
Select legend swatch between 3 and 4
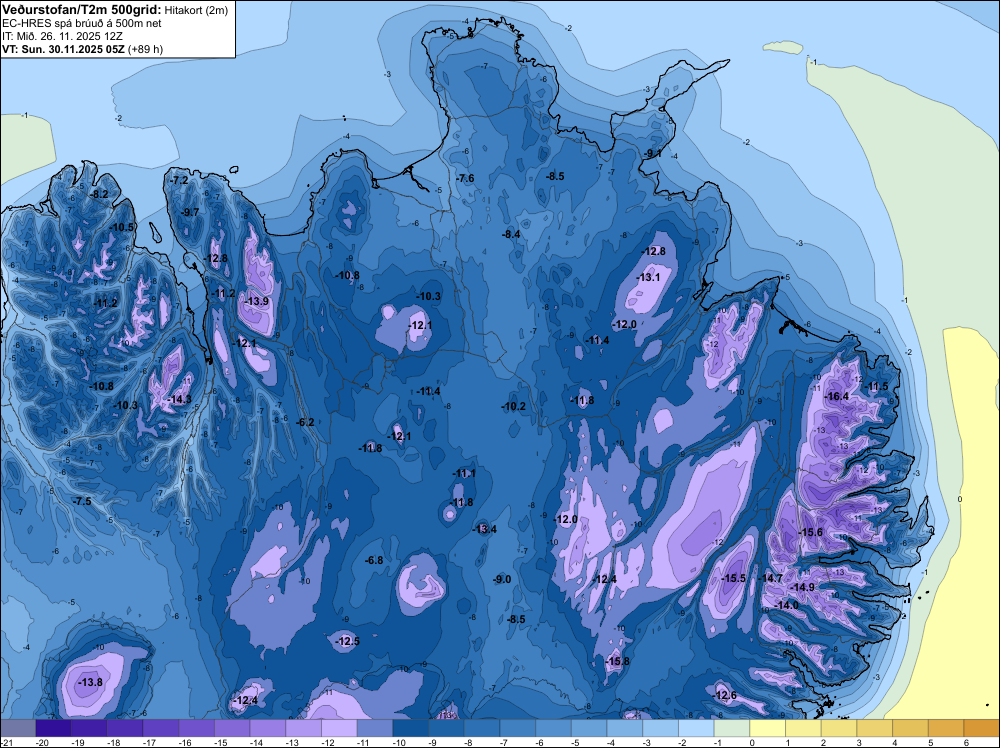click(874, 728)
